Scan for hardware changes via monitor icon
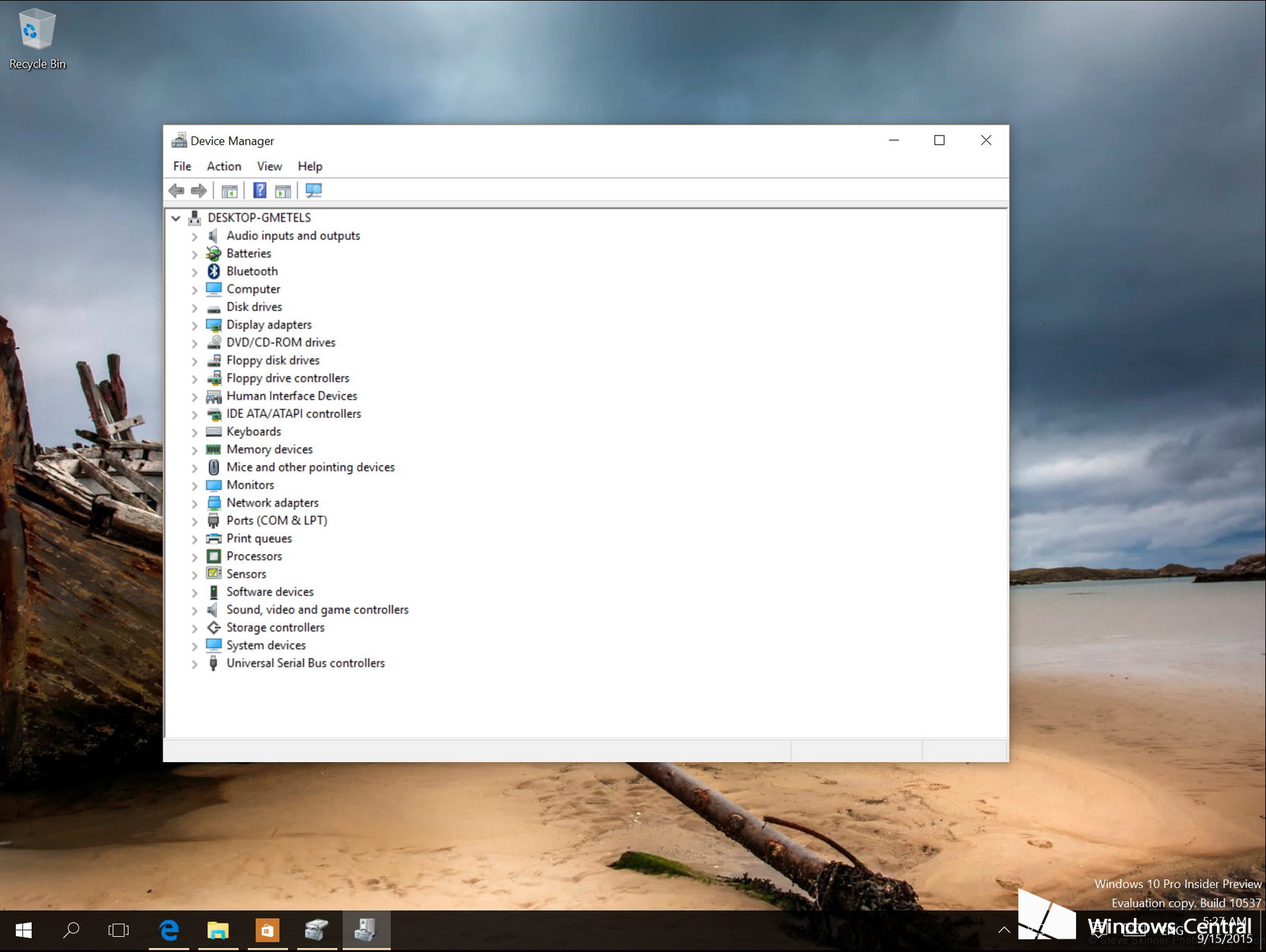1266x952 pixels. (313, 191)
